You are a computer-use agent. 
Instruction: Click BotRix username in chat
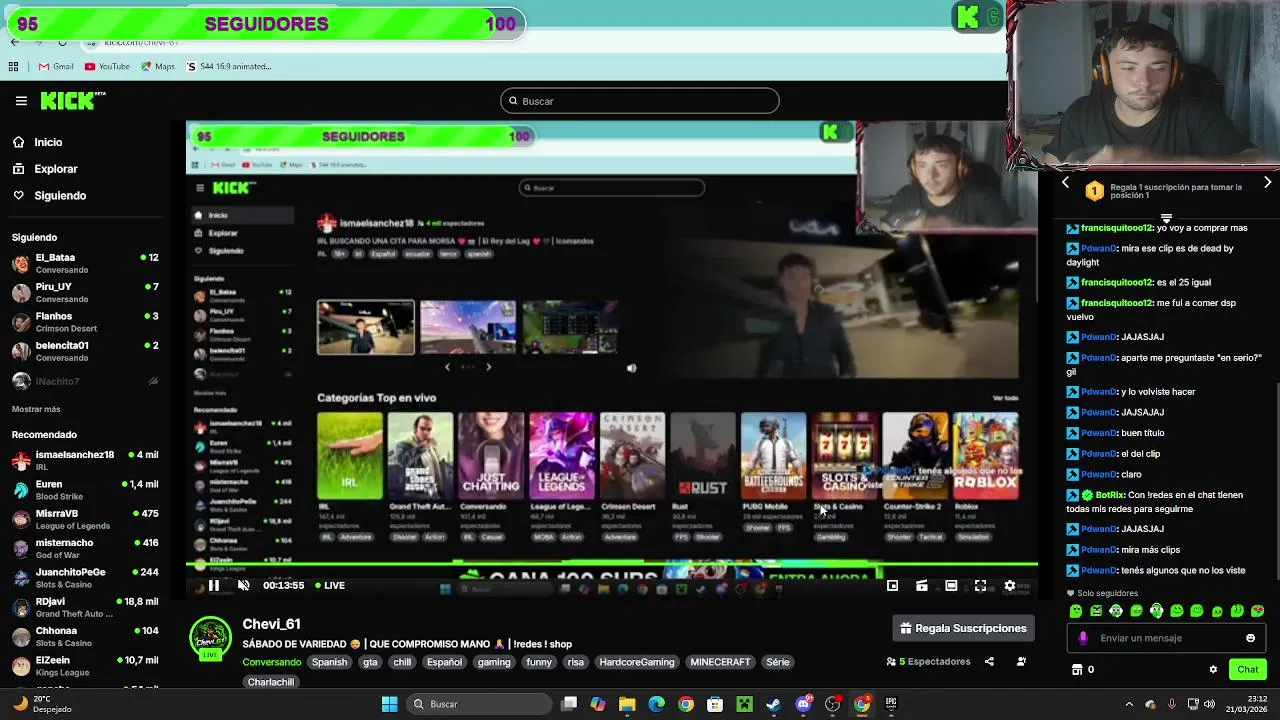coord(1109,495)
